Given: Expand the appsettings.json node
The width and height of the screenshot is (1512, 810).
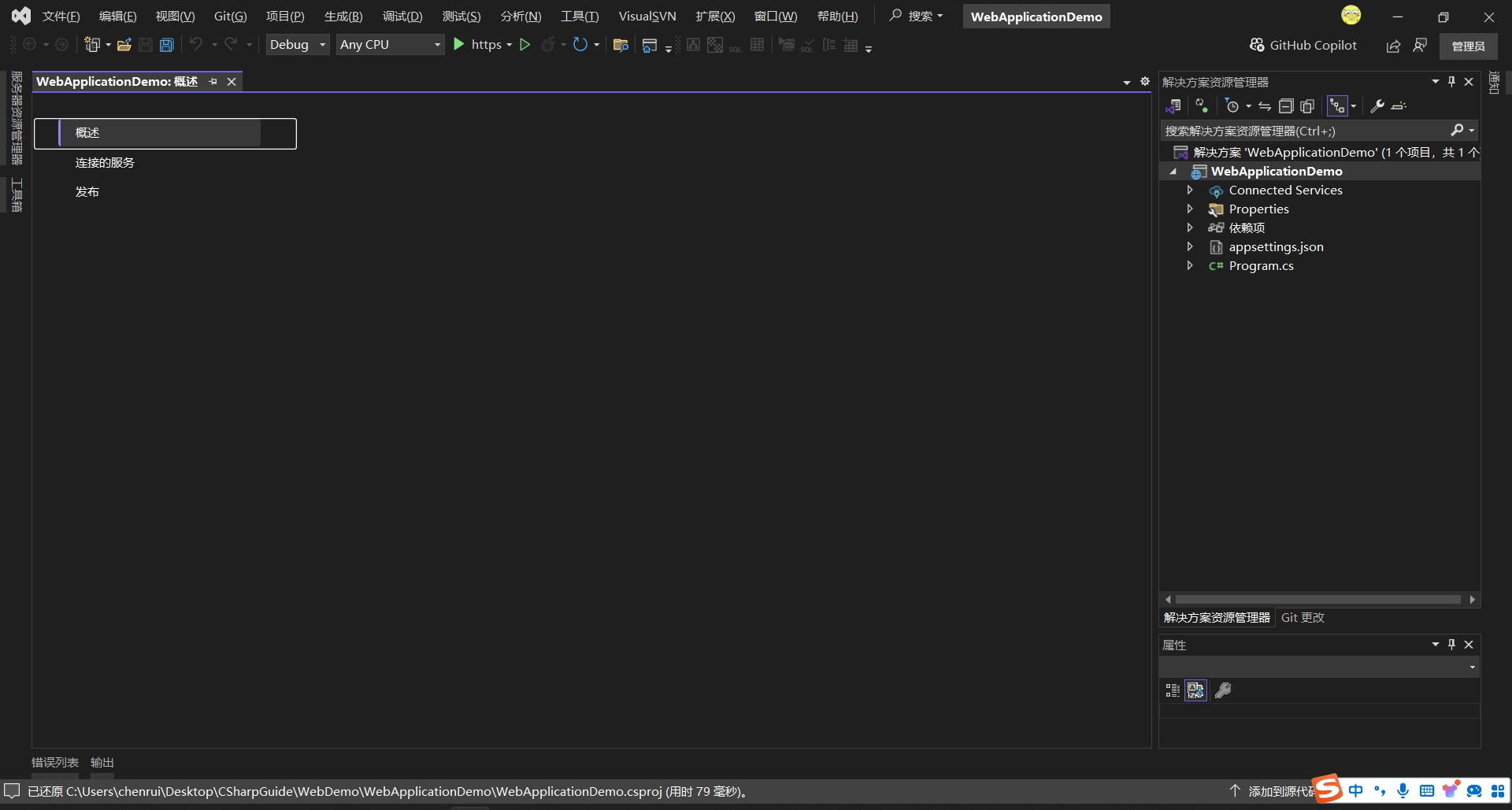Looking at the screenshot, I should tap(1190, 246).
